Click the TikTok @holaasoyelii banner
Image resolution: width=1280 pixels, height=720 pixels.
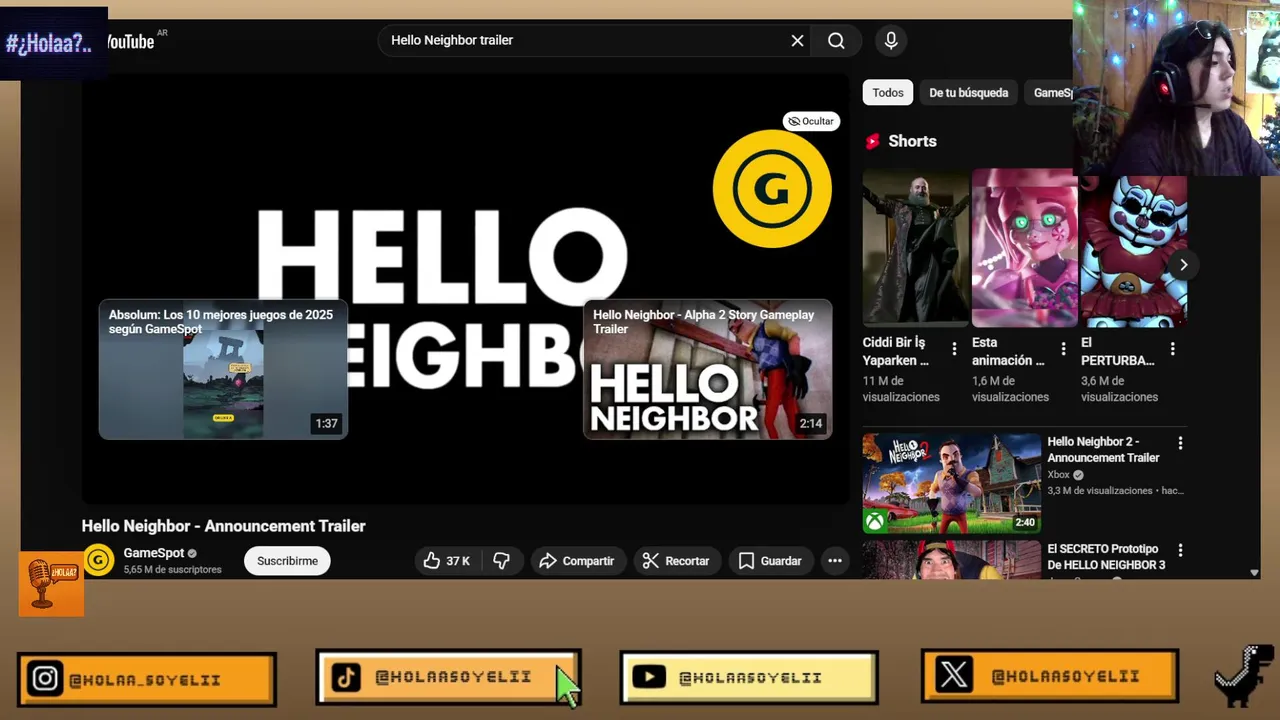click(x=448, y=677)
